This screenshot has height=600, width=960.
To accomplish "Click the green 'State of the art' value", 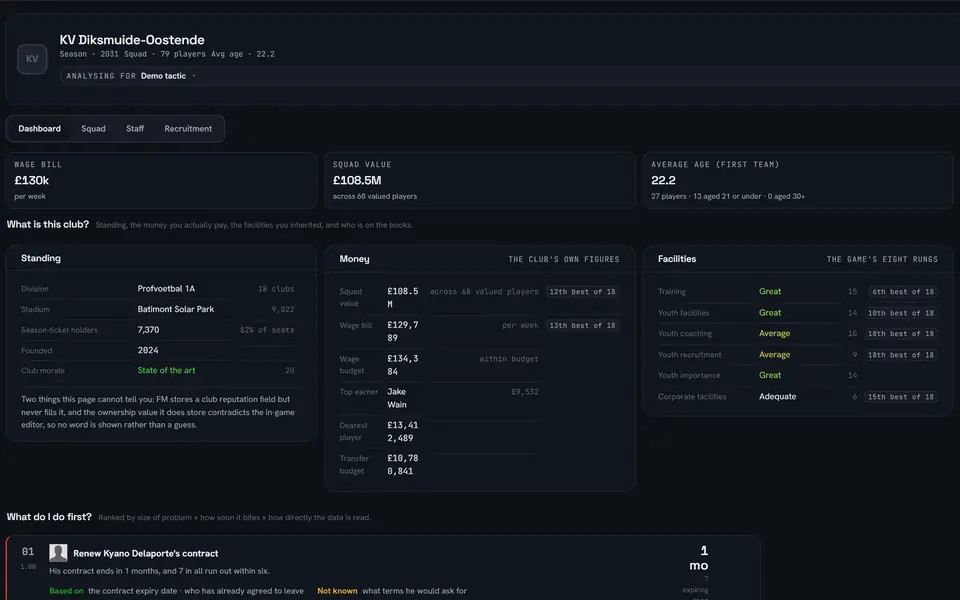I will (166, 370).
